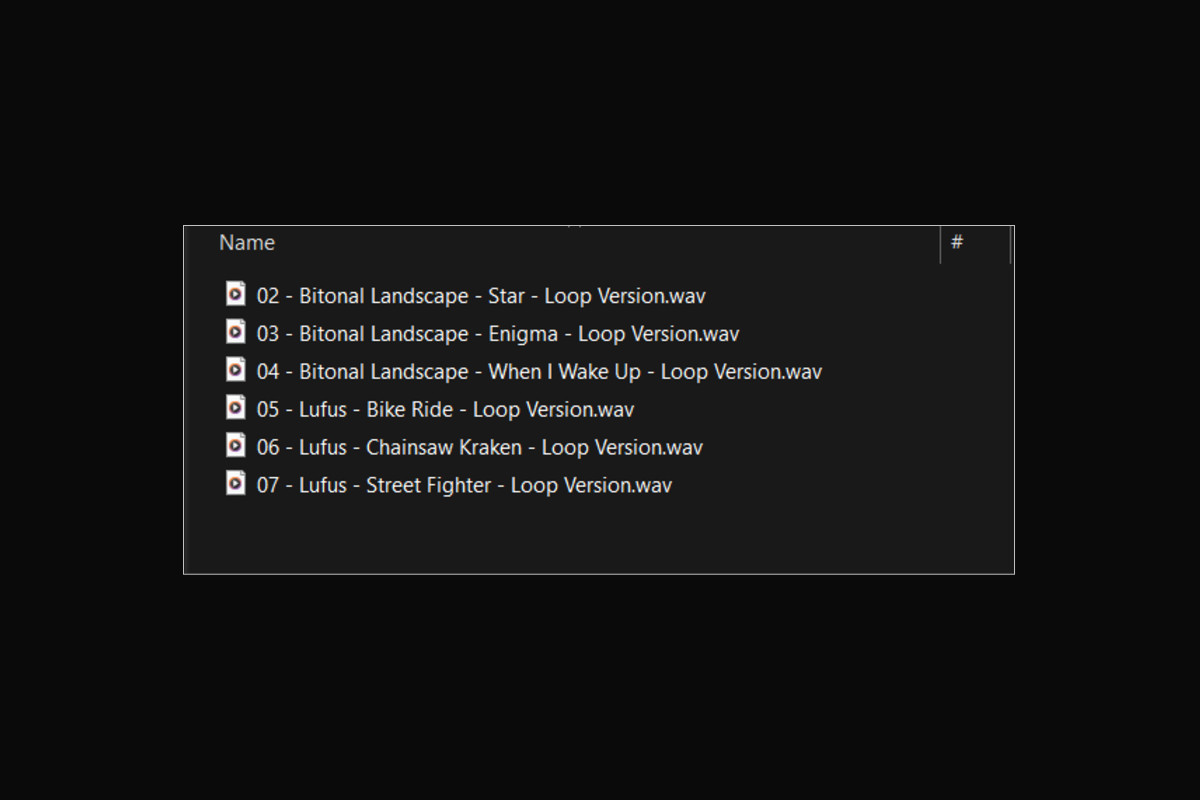Click # column cell in Street Fighter row
This screenshot has width=1200, height=800.
point(975,486)
